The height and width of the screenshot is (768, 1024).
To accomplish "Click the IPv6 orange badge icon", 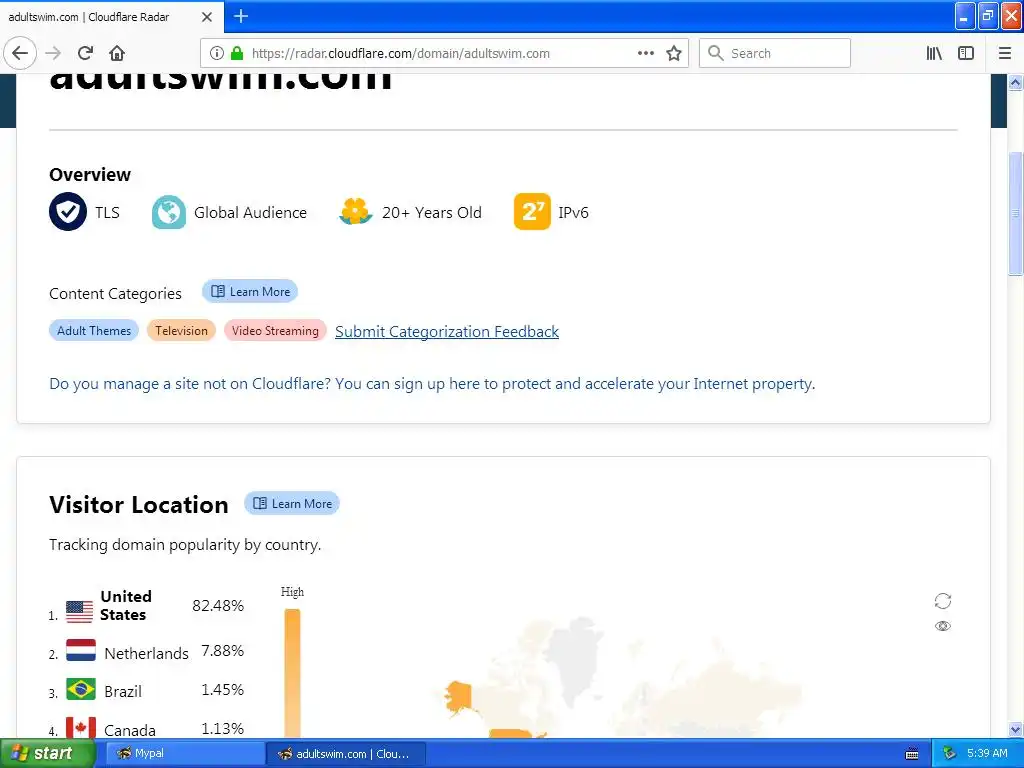I will coord(532,212).
